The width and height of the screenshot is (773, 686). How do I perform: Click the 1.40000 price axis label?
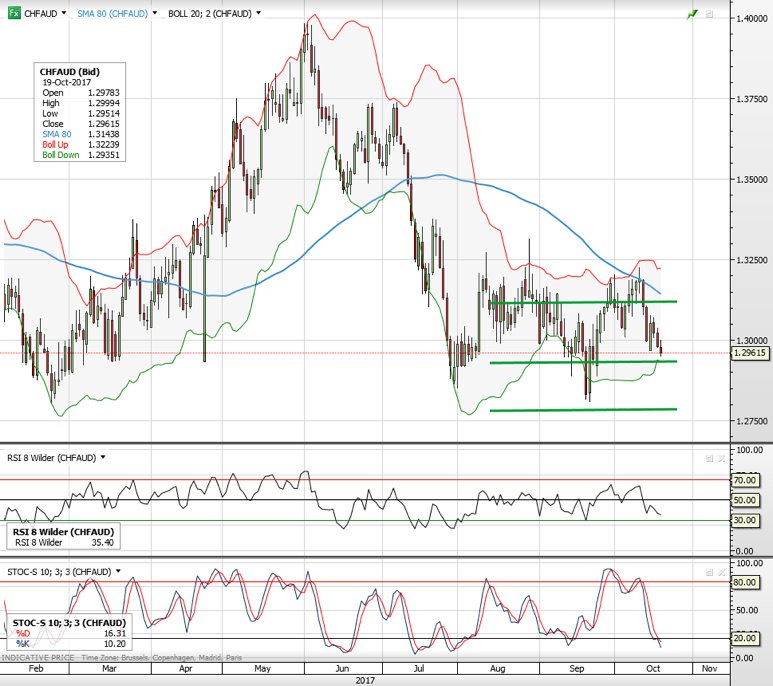752,19
